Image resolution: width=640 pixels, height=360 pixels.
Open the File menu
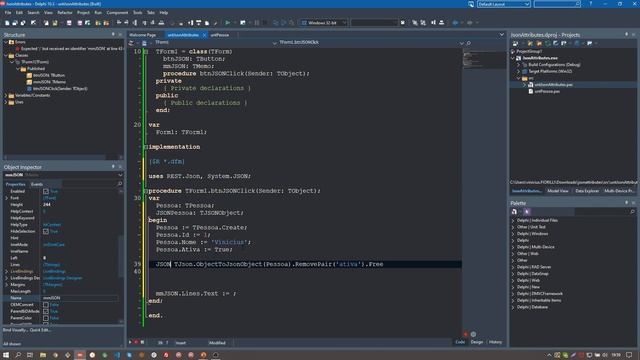pos(8,13)
